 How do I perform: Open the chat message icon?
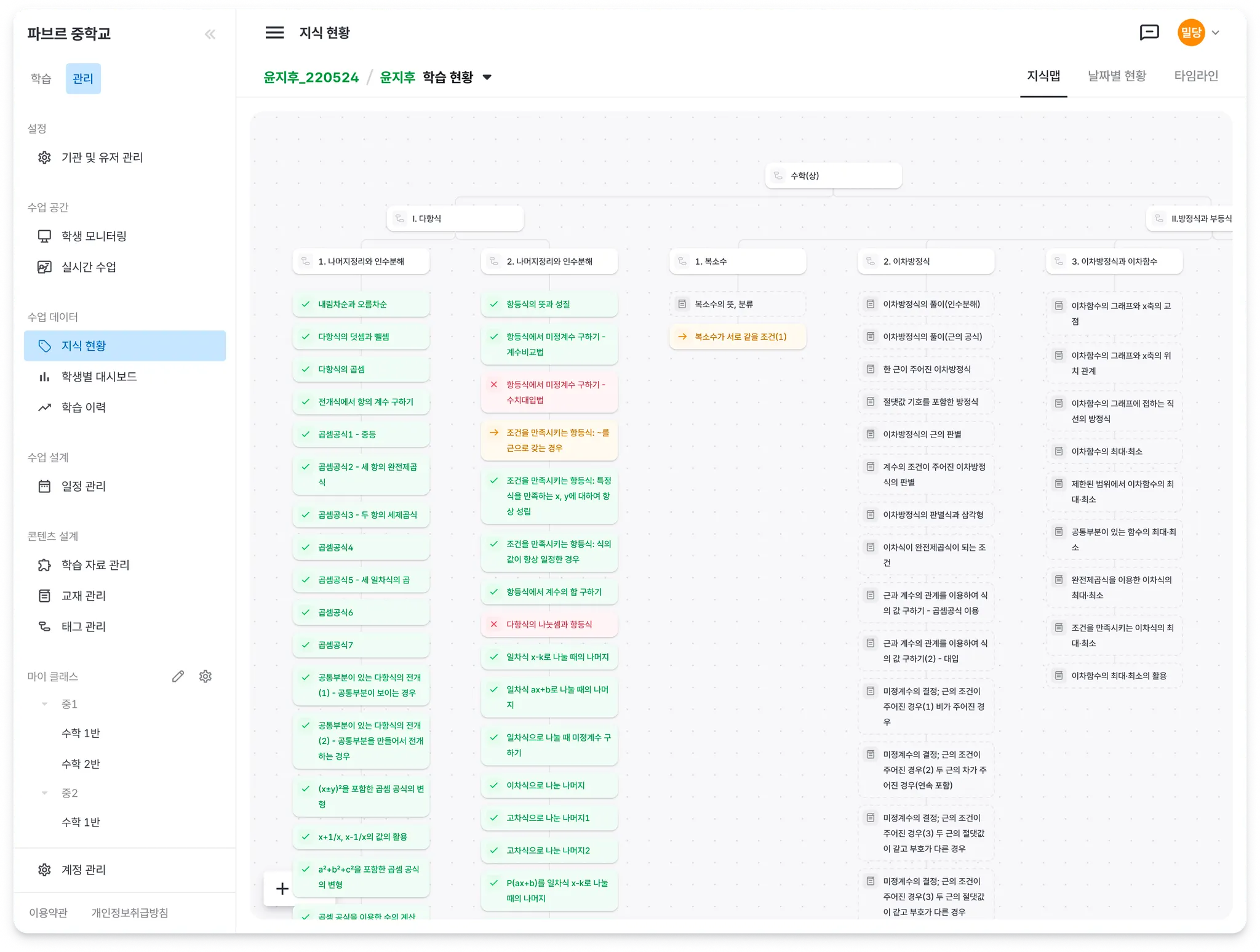(1149, 33)
